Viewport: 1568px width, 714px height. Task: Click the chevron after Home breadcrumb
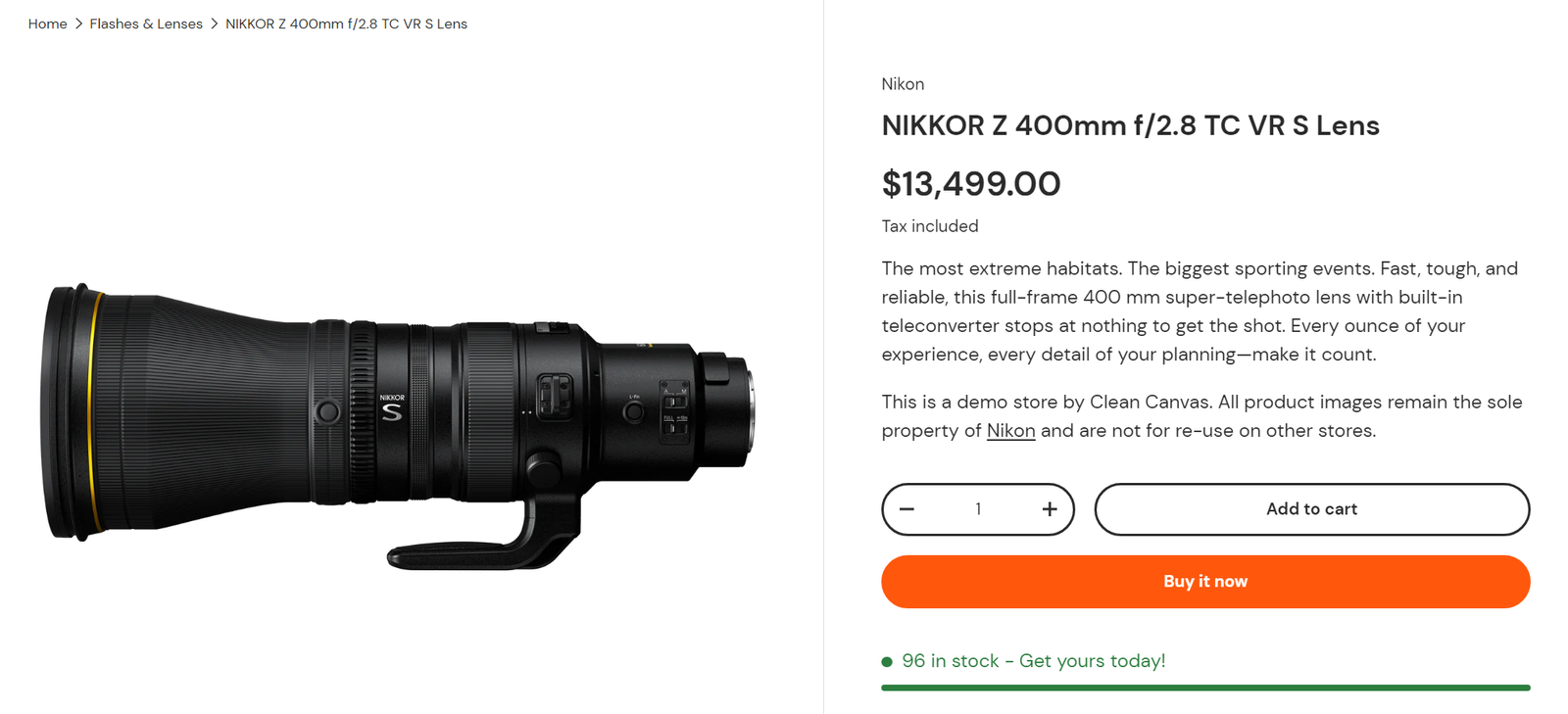tap(78, 24)
